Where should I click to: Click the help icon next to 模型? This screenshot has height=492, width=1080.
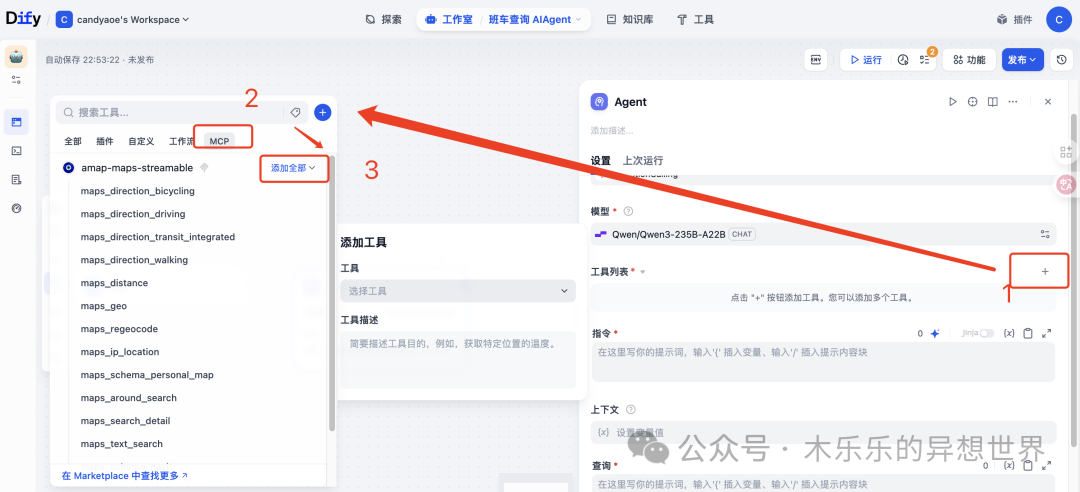(628, 212)
